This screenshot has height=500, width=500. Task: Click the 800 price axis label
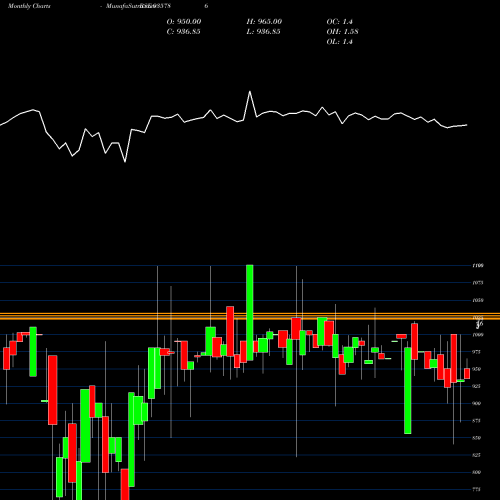[477, 472]
